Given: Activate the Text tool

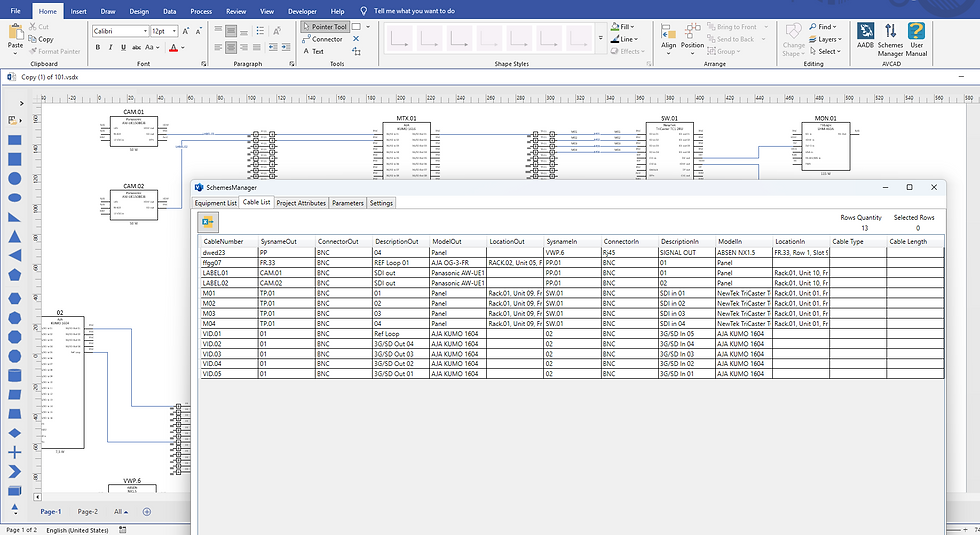Looking at the screenshot, I should coord(314,51).
